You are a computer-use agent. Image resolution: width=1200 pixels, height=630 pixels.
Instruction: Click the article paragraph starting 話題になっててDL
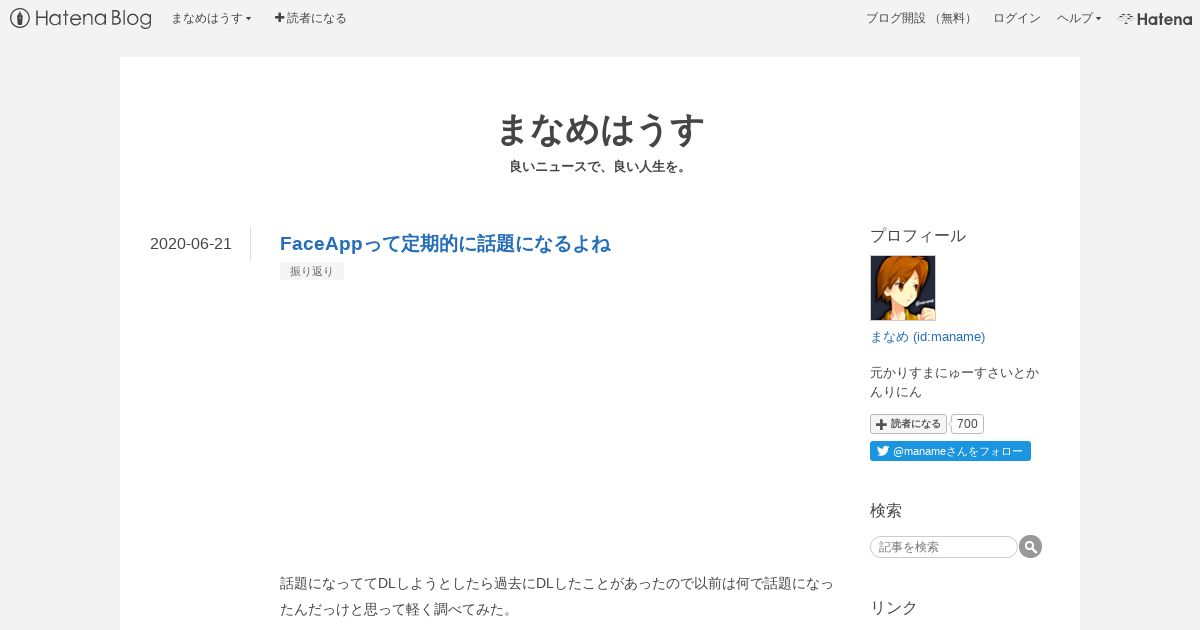click(x=557, y=596)
